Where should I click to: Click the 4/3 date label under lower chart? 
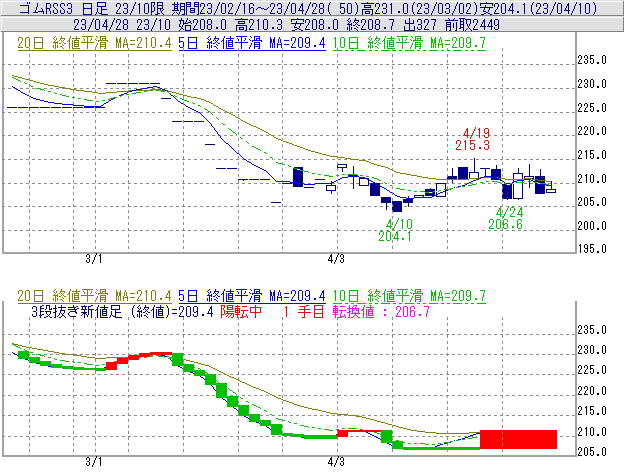pyautogui.click(x=336, y=462)
